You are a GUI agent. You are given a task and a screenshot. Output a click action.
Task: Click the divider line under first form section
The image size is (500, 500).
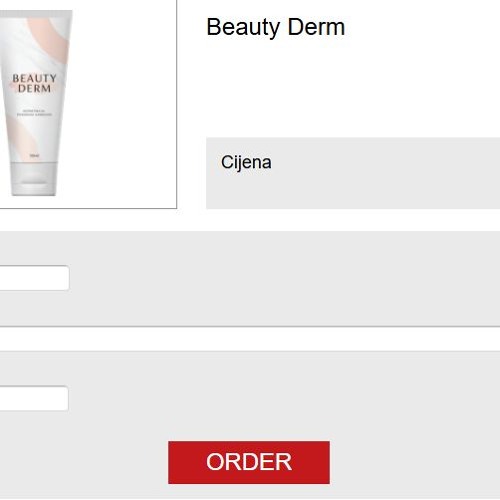click(x=250, y=327)
